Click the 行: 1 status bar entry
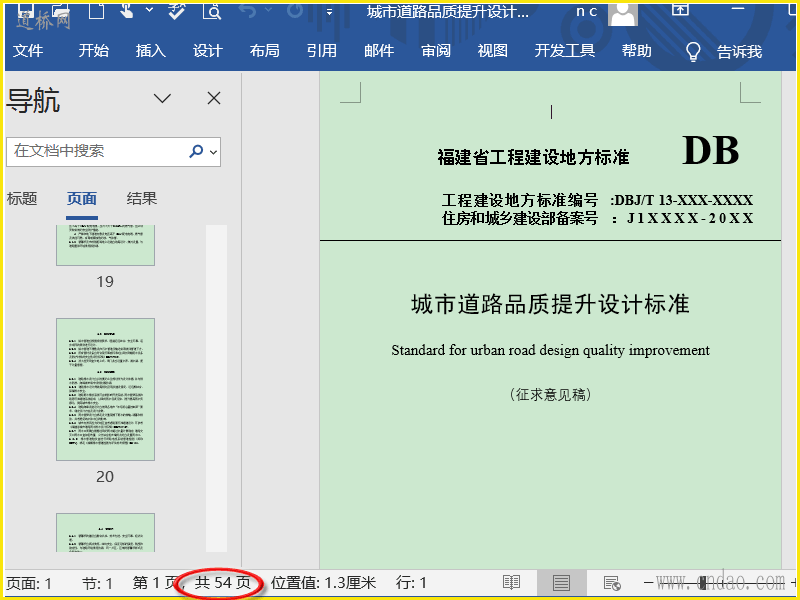The height and width of the screenshot is (600, 800). click(411, 583)
